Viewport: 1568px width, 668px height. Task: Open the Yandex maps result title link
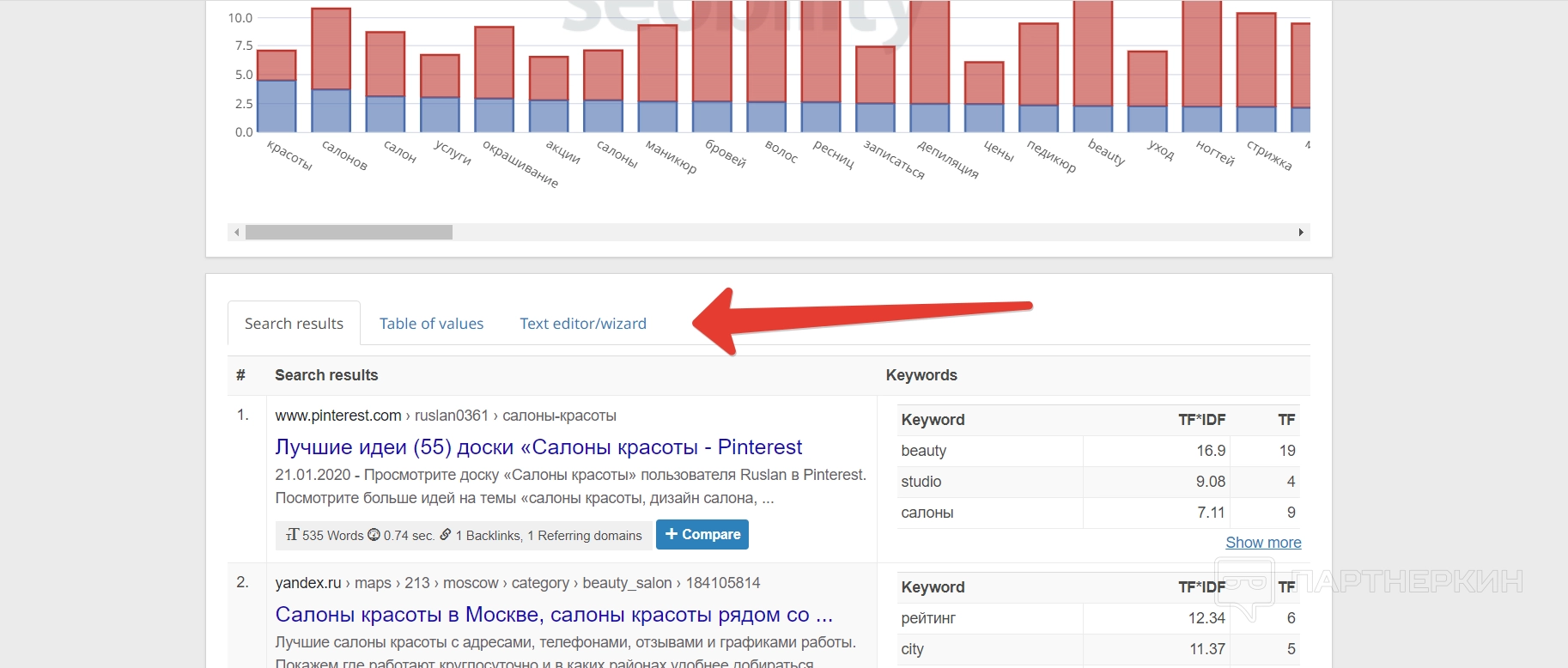554,615
